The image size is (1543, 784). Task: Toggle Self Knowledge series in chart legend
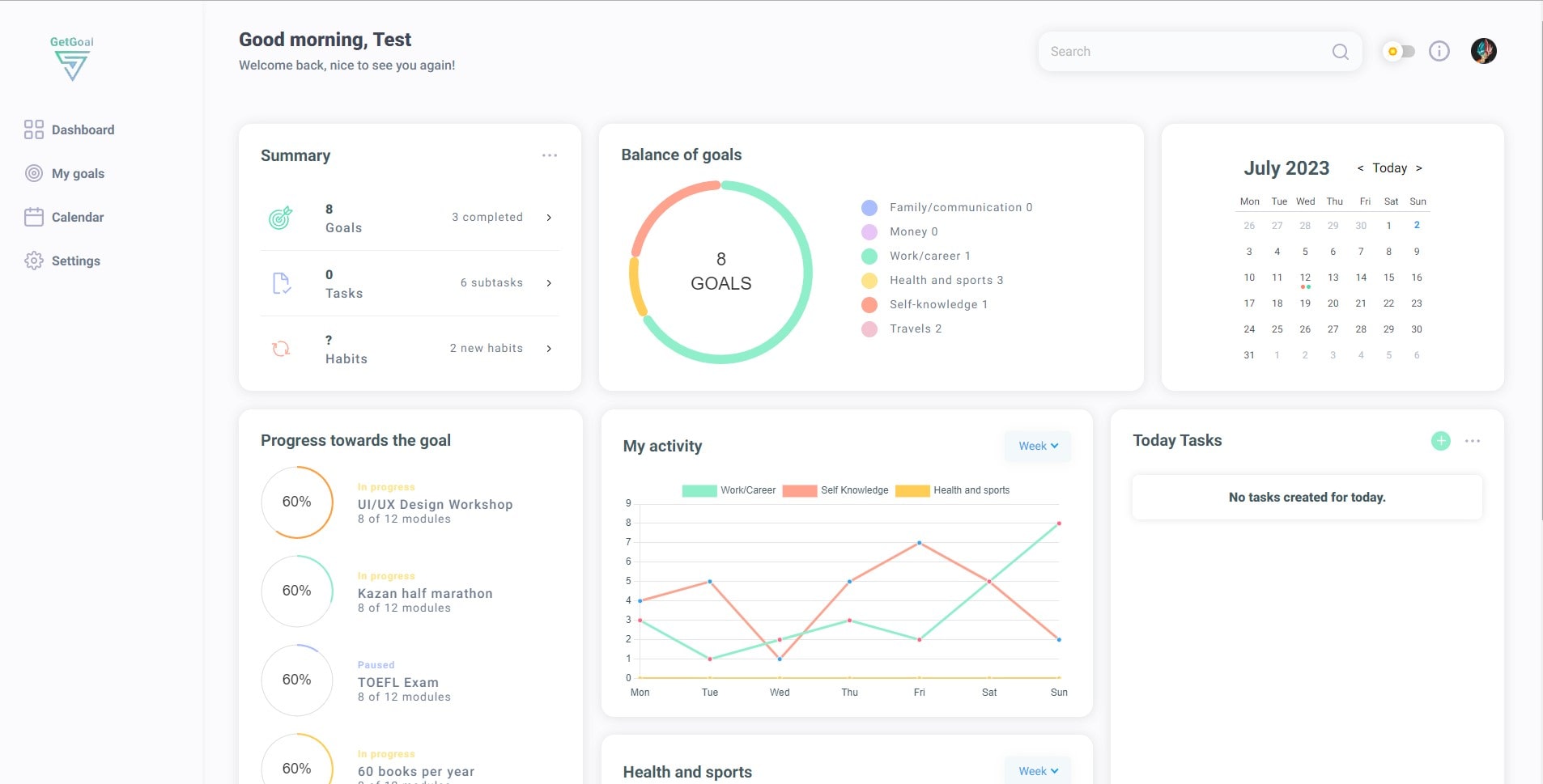tap(835, 490)
